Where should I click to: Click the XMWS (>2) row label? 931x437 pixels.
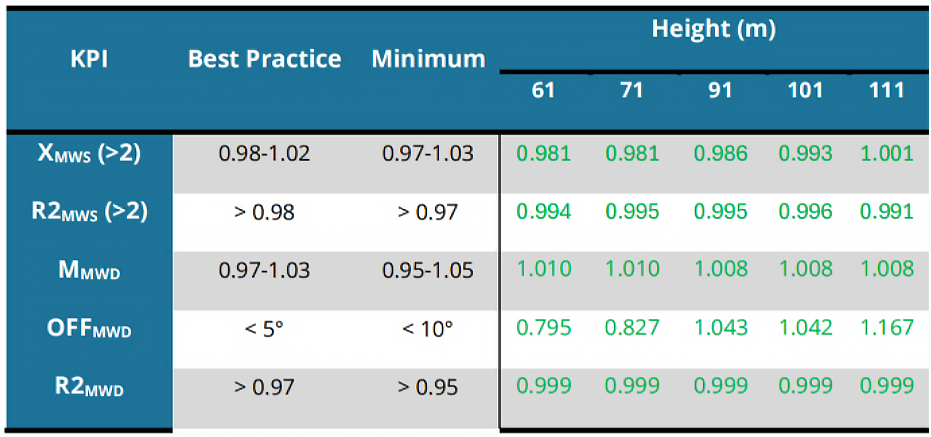[88, 155]
